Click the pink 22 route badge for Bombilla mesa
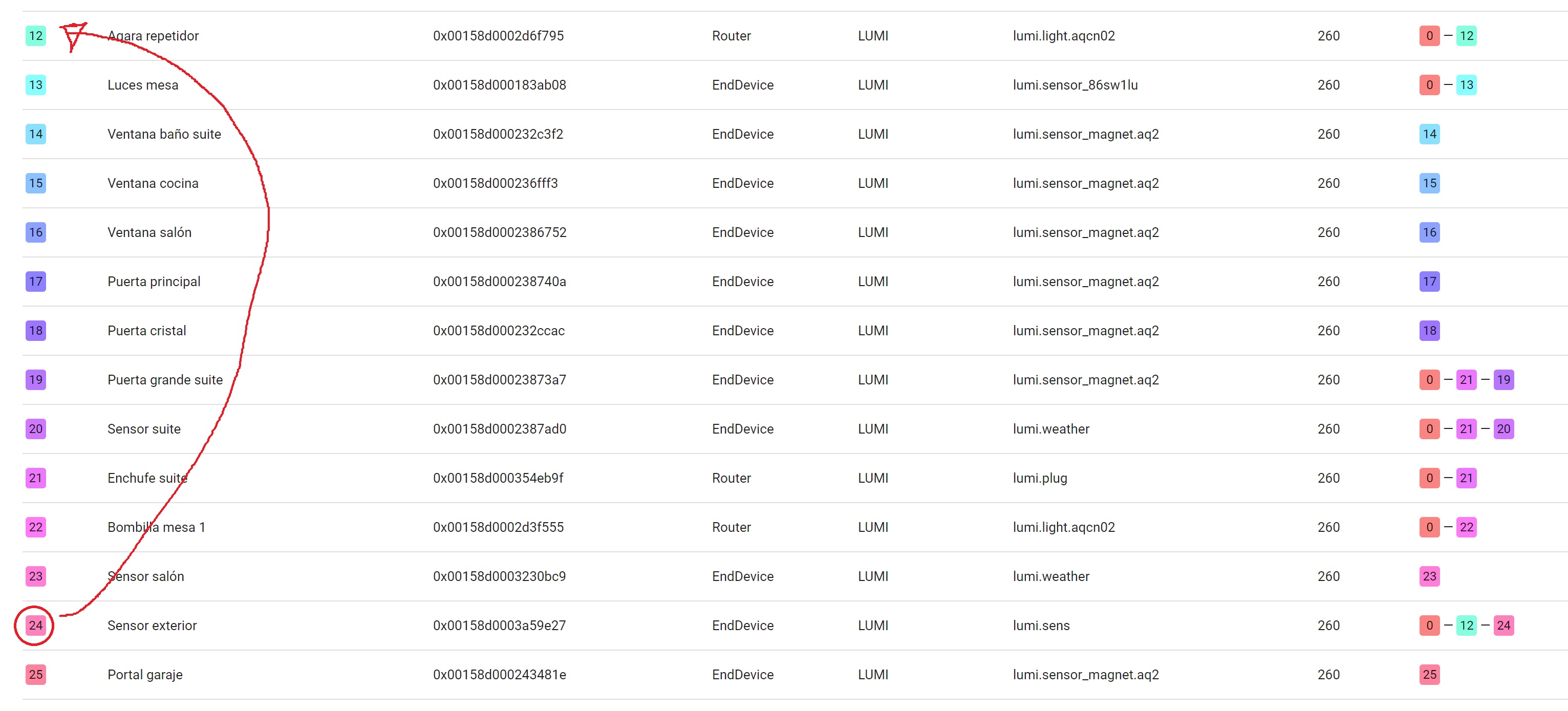Screen dimensions: 1568x711 pyautogui.click(x=1466, y=527)
